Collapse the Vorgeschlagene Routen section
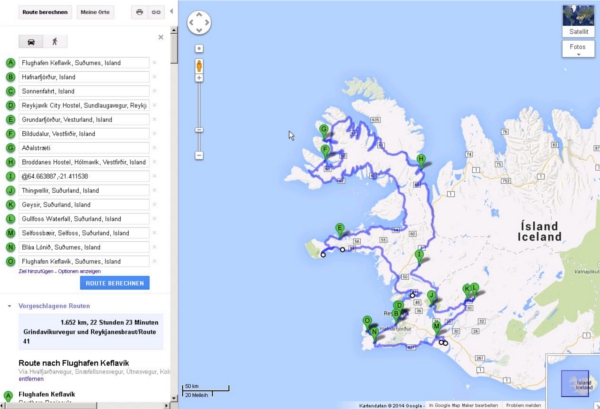The height and width of the screenshot is (409, 600). [9, 303]
